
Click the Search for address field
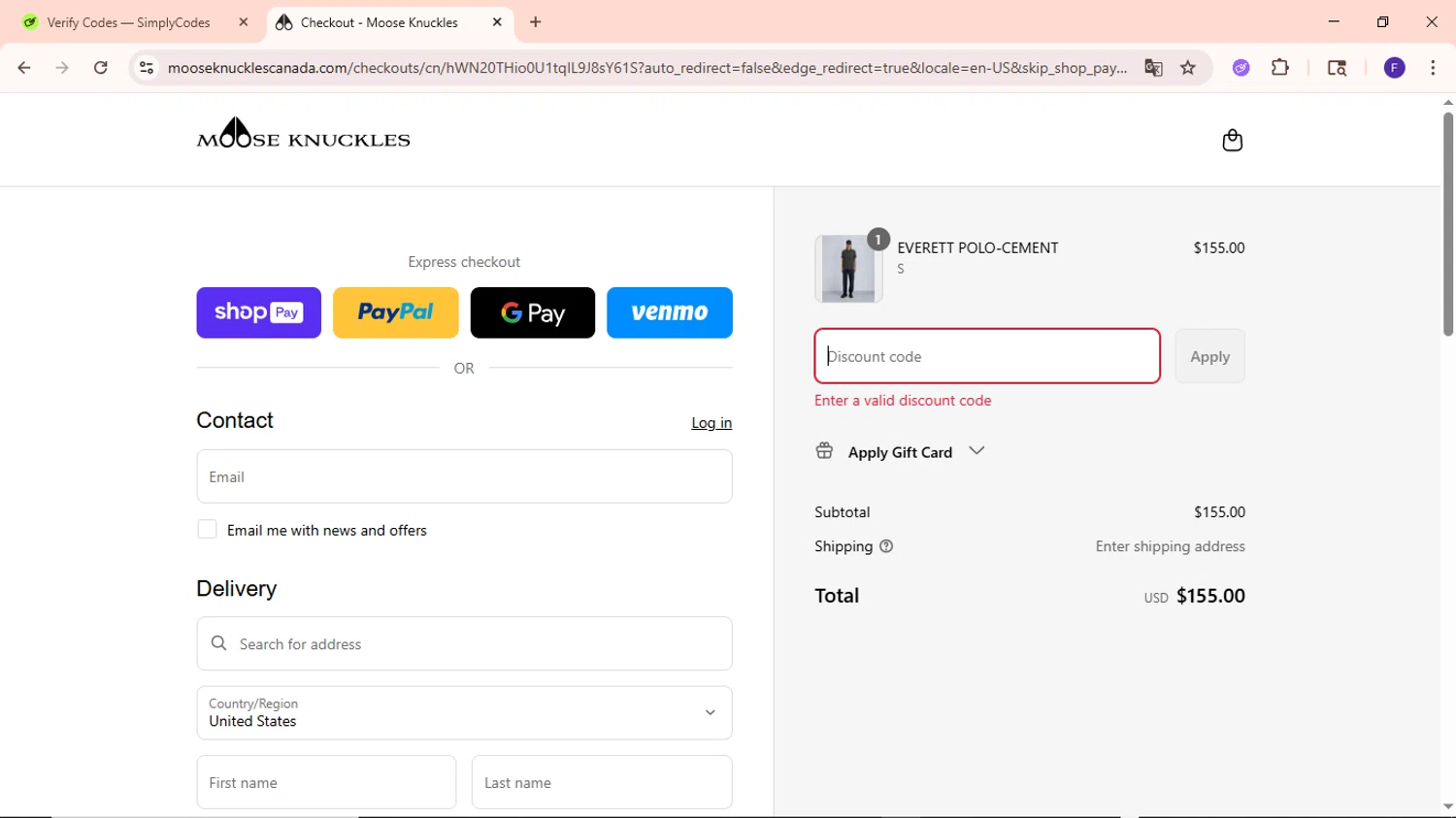[x=464, y=643]
